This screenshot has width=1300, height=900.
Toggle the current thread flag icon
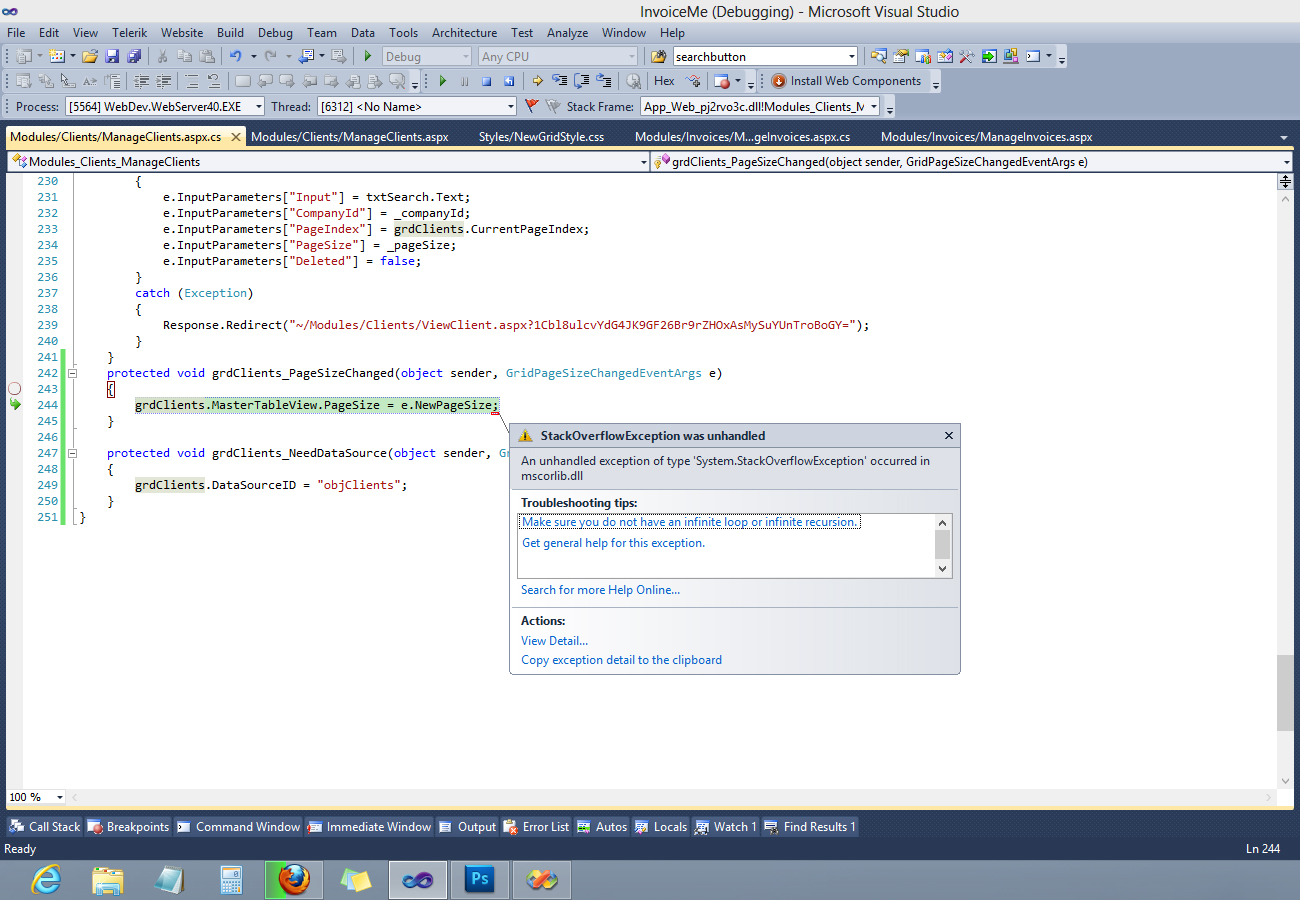531,106
